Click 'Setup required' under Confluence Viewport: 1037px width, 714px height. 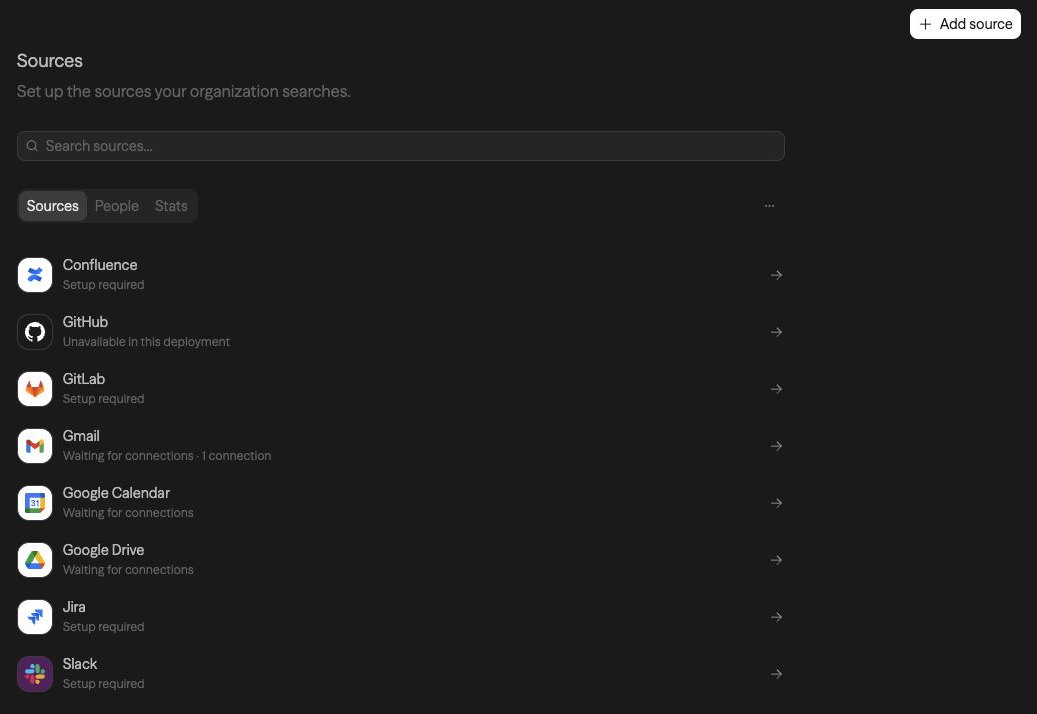click(103, 285)
